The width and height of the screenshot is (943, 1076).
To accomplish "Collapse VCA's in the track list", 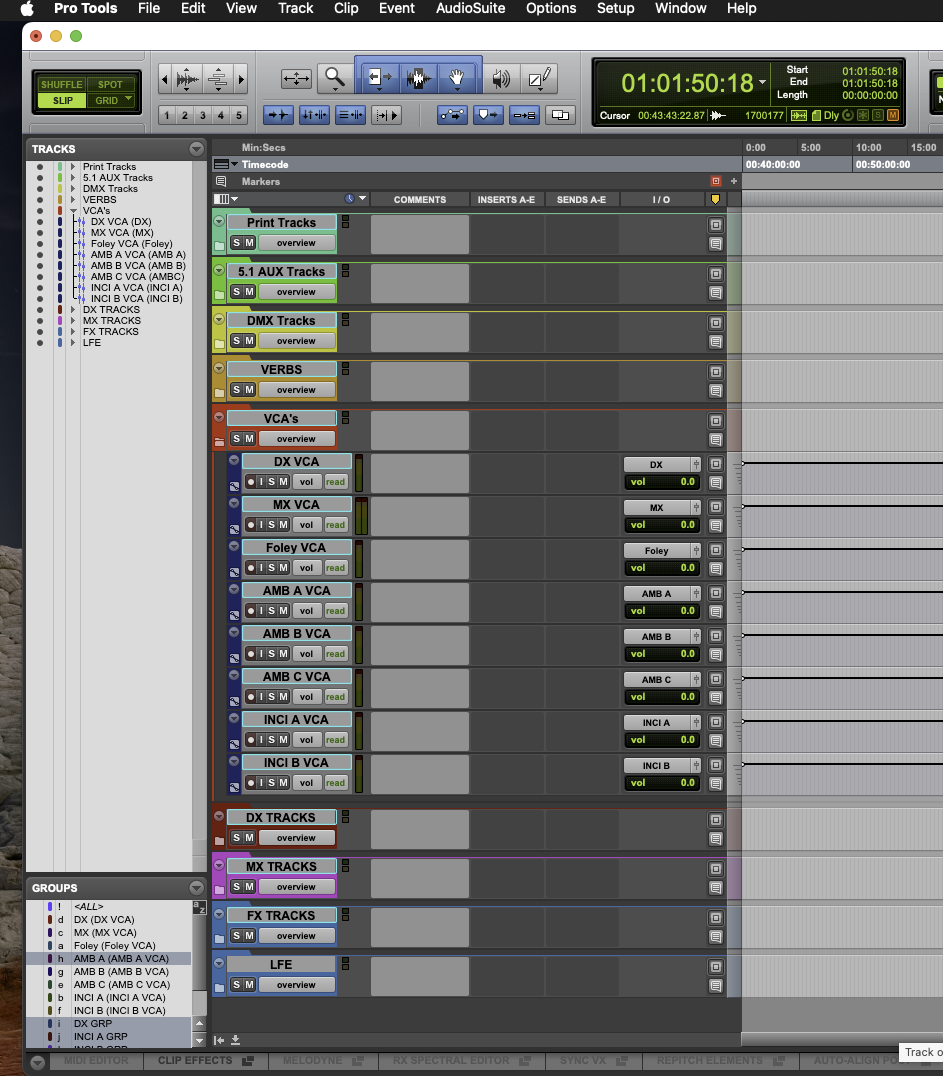I will click(73, 211).
